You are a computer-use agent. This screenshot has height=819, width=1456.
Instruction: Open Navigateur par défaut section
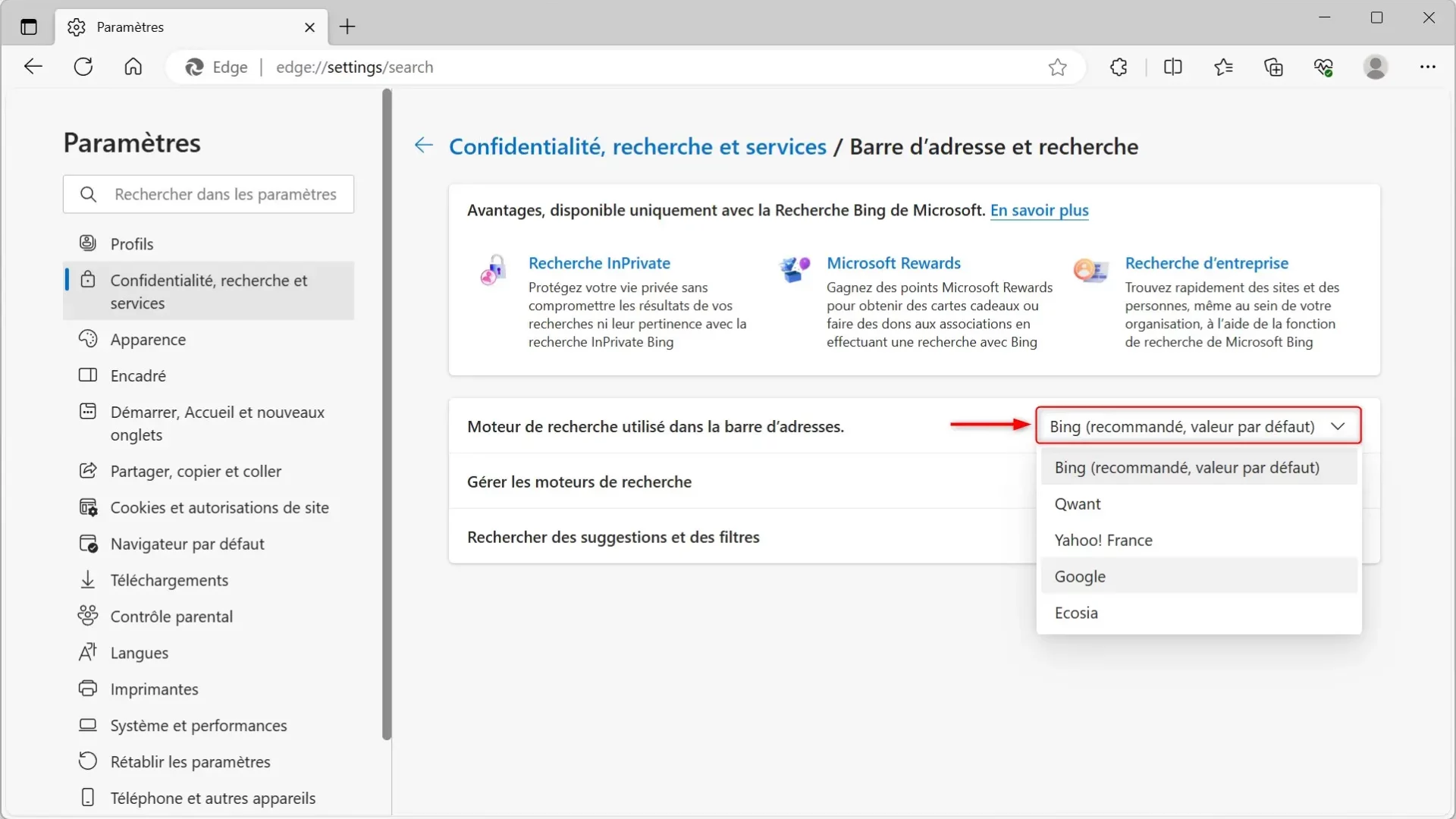(209, 544)
